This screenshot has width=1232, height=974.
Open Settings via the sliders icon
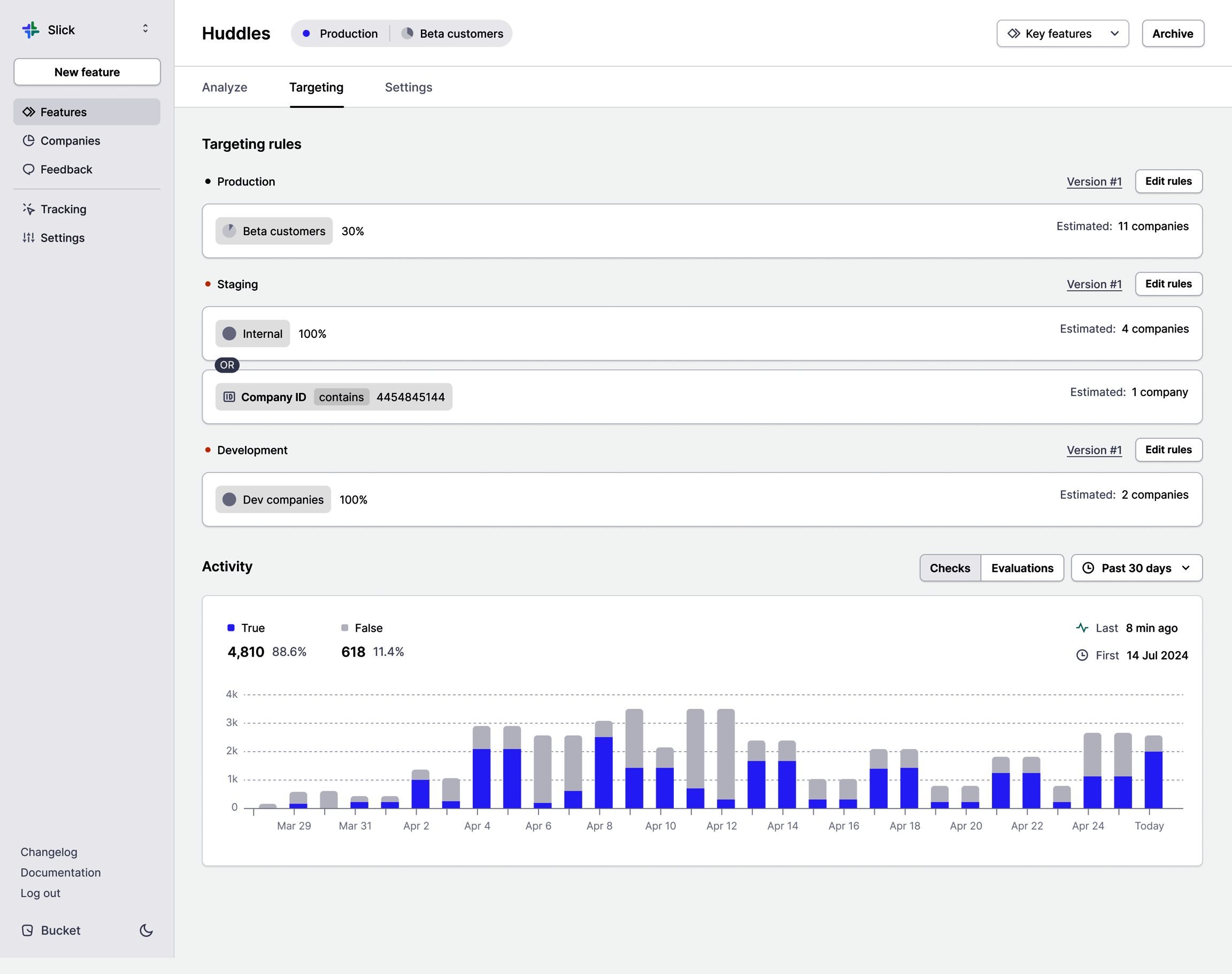(28, 238)
